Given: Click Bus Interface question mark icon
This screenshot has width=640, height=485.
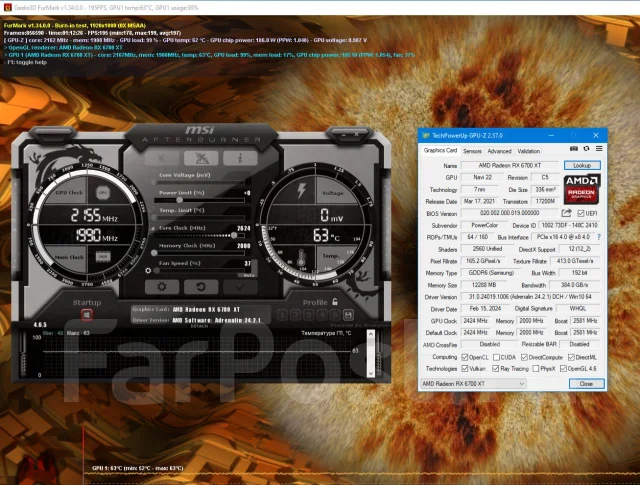Looking at the screenshot, I should tap(599, 237).
